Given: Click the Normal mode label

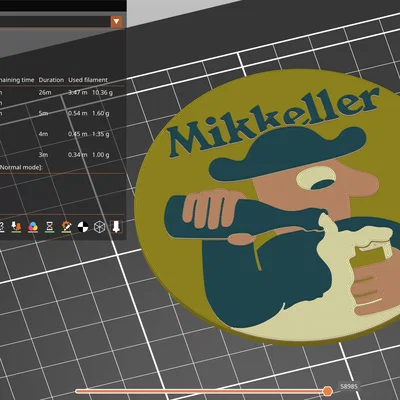Looking at the screenshot, I should (x=21, y=167).
